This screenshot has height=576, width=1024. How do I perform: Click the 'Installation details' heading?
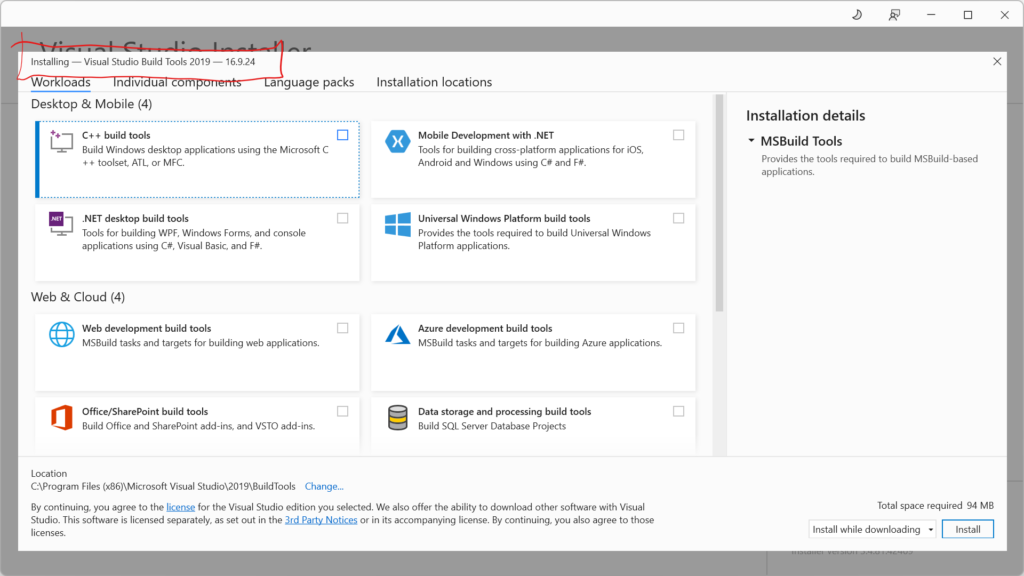pos(805,116)
